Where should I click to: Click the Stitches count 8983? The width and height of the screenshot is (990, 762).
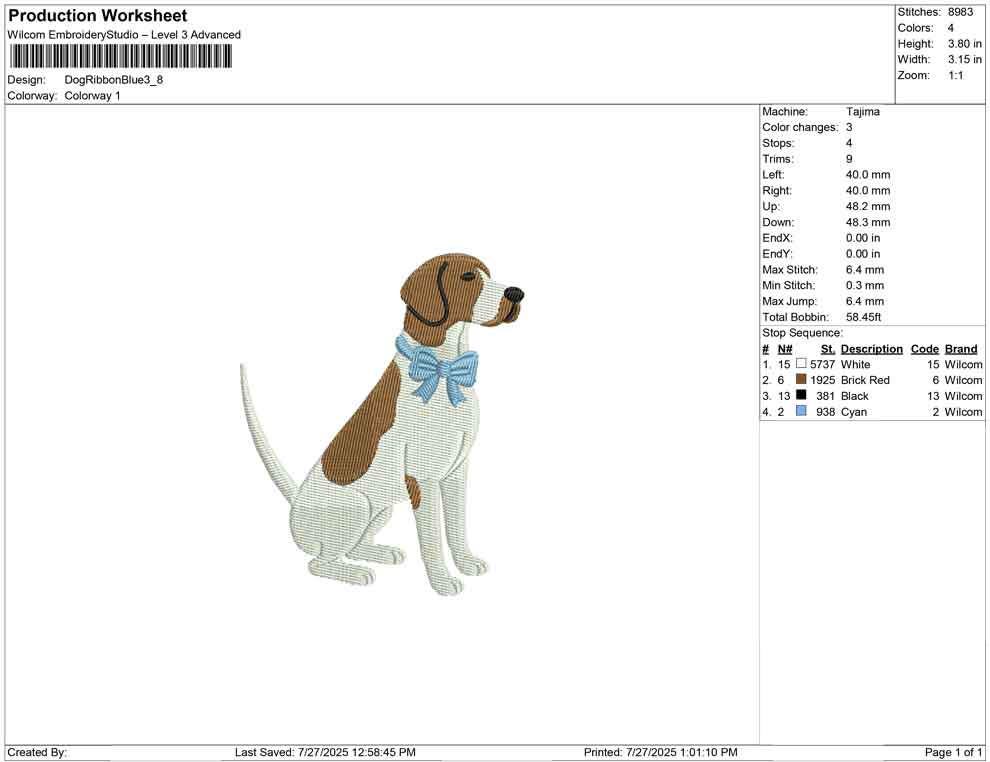(960, 12)
